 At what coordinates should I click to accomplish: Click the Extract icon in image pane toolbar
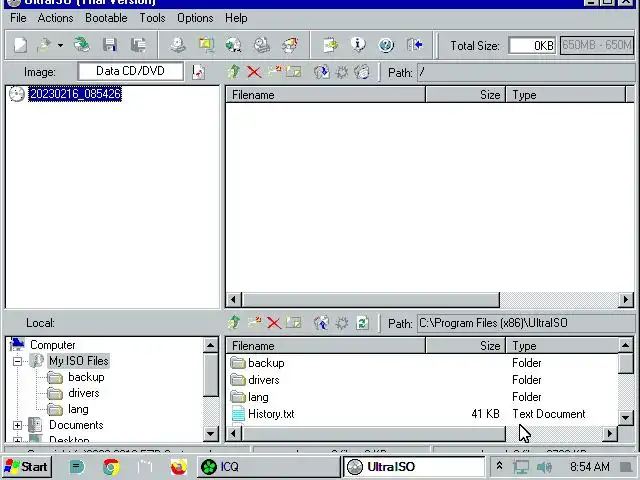pyautogui.click(x=322, y=72)
